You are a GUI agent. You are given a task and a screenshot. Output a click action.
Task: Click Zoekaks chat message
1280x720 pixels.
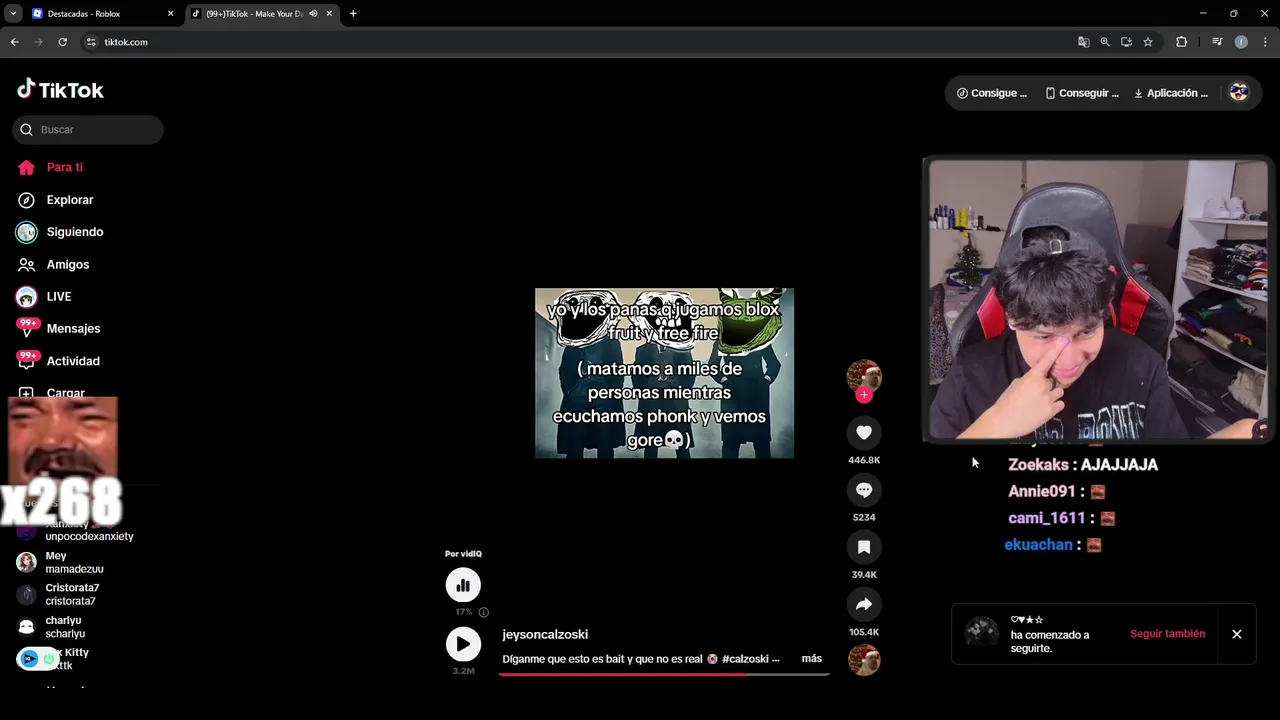1083,465
